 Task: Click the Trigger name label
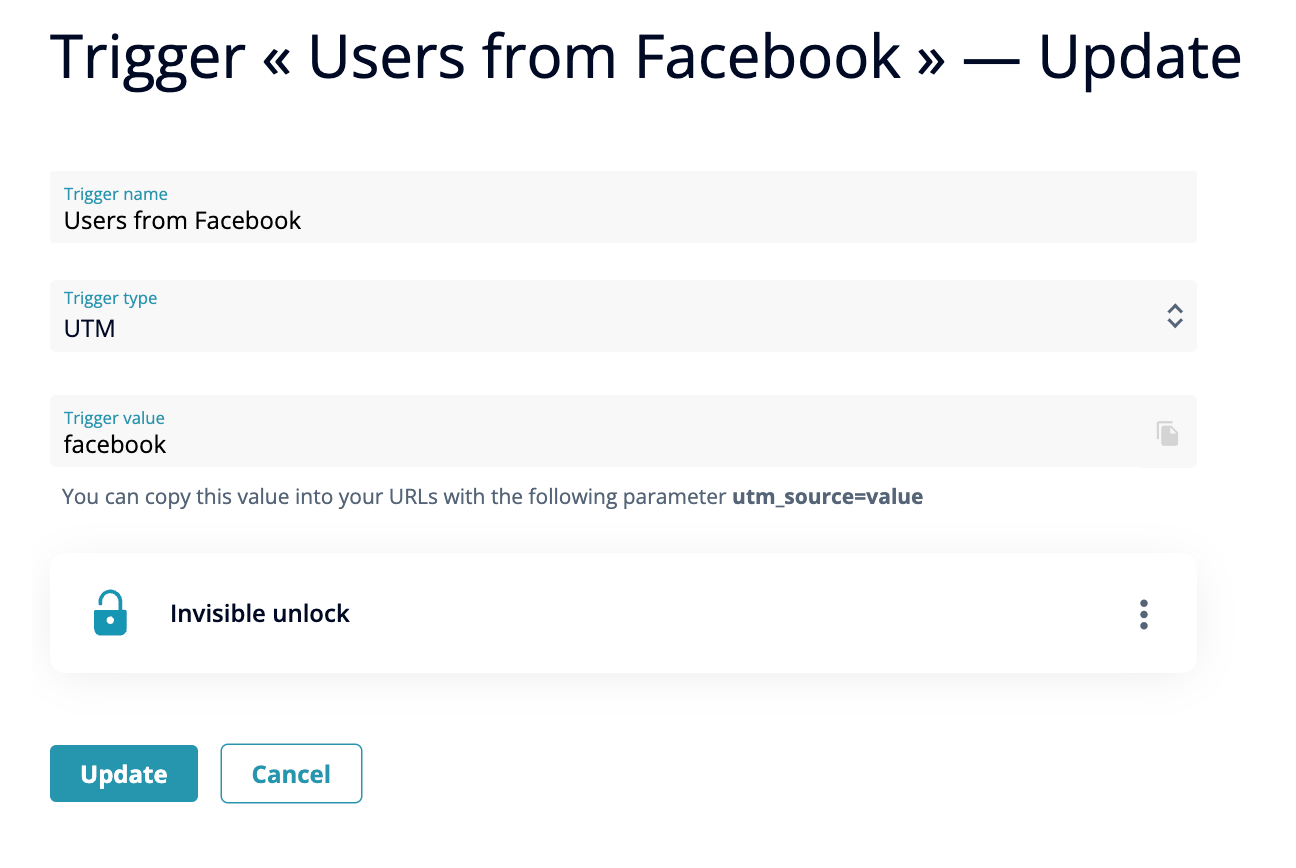(x=116, y=194)
